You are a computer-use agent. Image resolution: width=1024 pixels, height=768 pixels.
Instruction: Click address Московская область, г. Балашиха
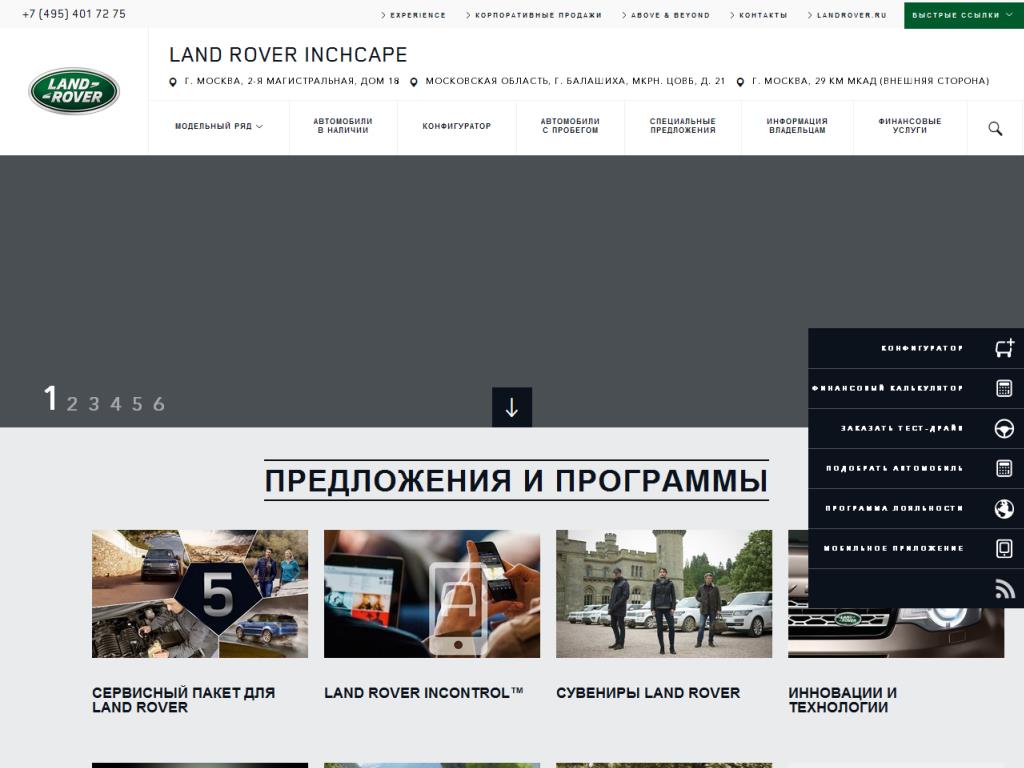(575, 81)
